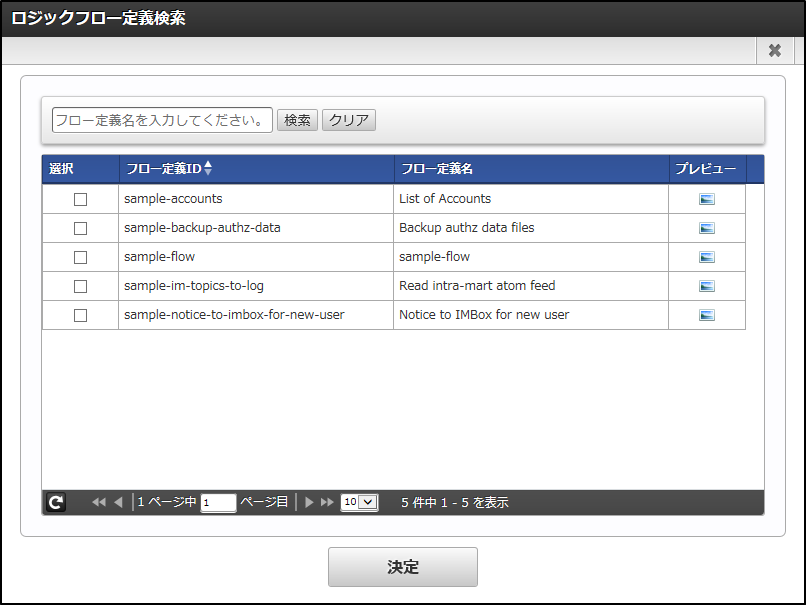The width and height of the screenshot is (806, 605).
Task: Click the Notice to IMBox for new user cell
Action: (531, 315)
